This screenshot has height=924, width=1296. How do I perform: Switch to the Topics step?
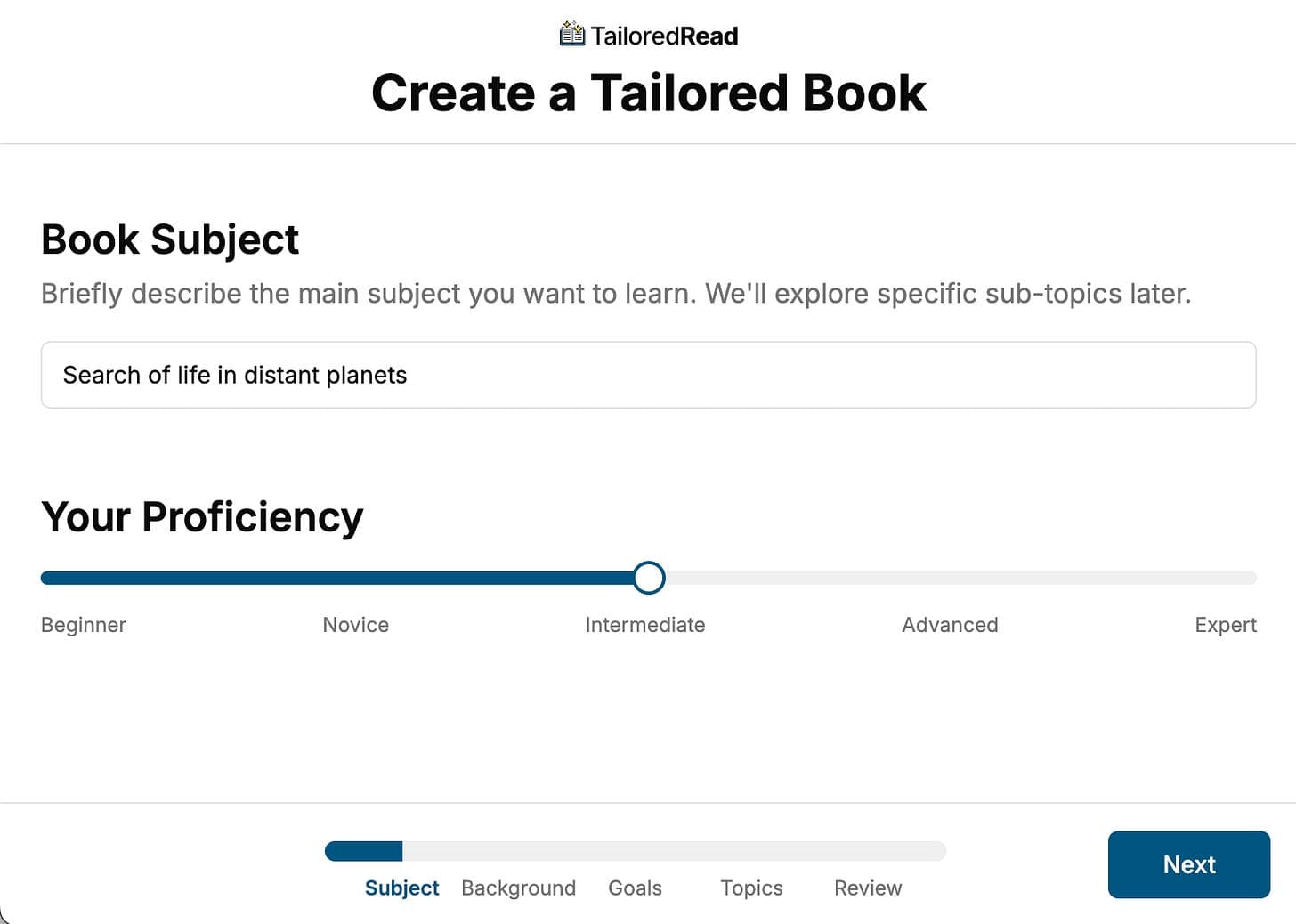(x=751, y=888)
